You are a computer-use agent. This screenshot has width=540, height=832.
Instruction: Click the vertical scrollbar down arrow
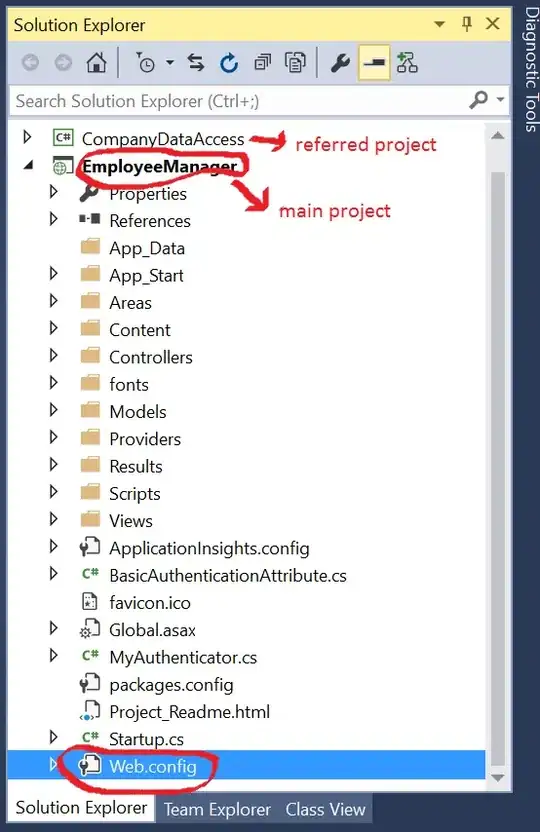tap(498, 778)
